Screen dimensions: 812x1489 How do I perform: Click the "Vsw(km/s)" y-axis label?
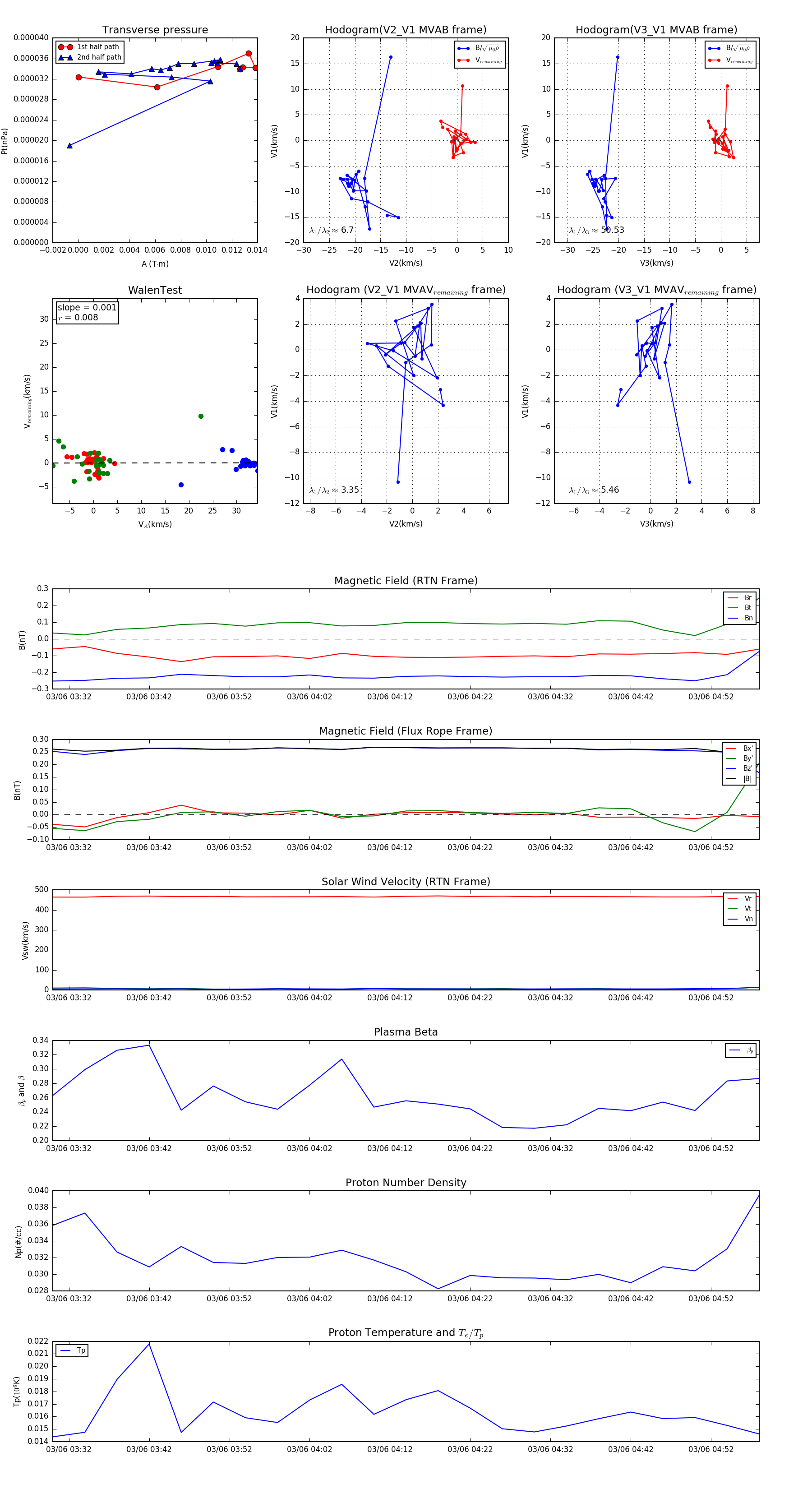(x=25, y=940)
